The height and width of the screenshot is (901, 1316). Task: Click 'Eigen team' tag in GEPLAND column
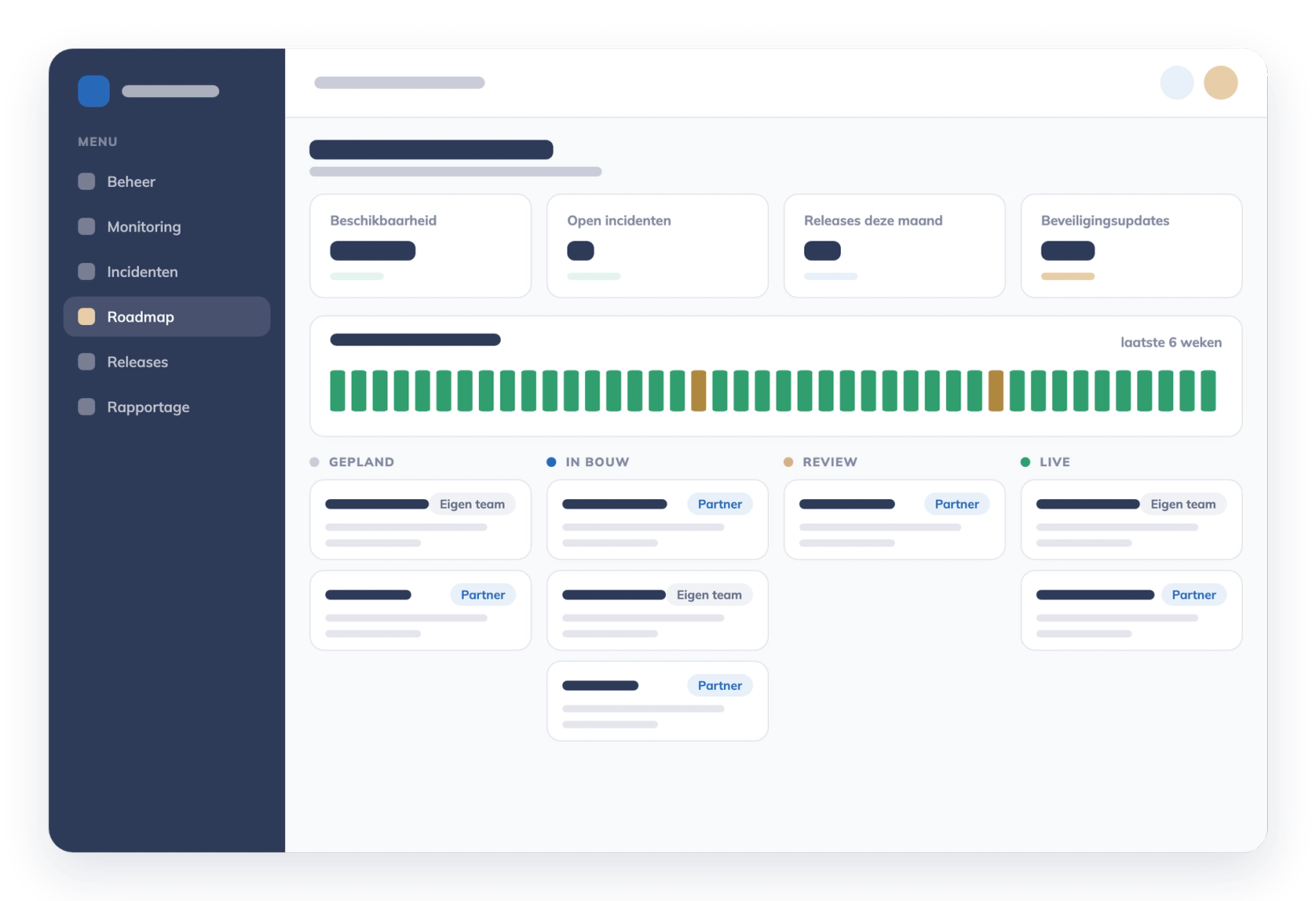(472, 504)
